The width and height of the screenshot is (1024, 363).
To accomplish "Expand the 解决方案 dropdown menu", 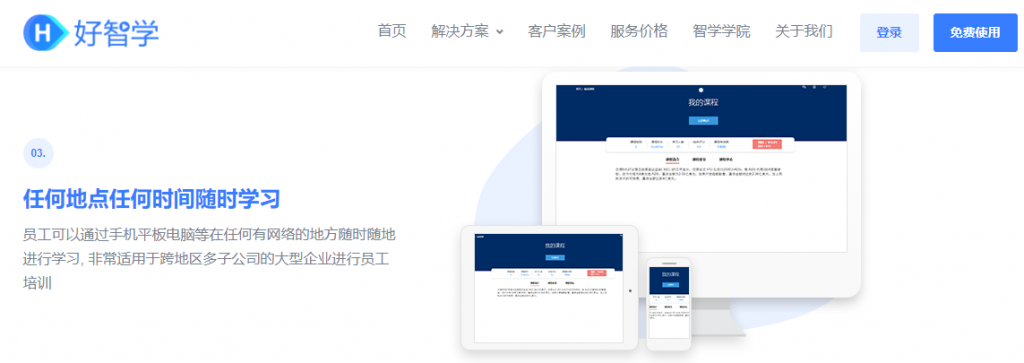I will tap(467, 31).
